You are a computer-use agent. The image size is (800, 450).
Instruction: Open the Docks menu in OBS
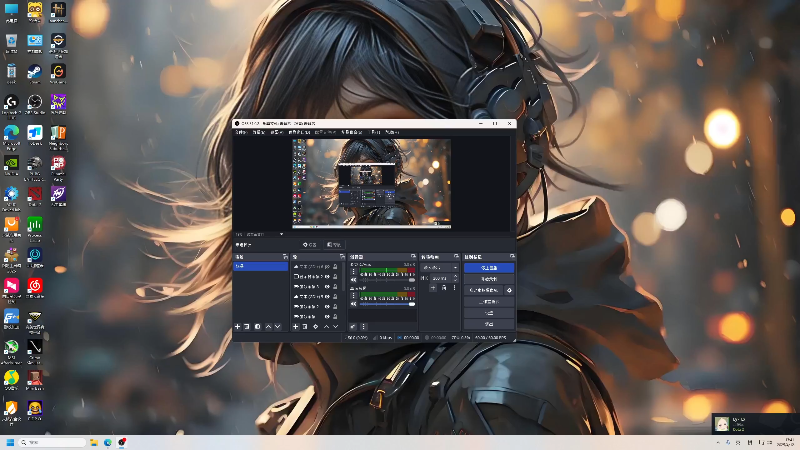pos(299,132)
